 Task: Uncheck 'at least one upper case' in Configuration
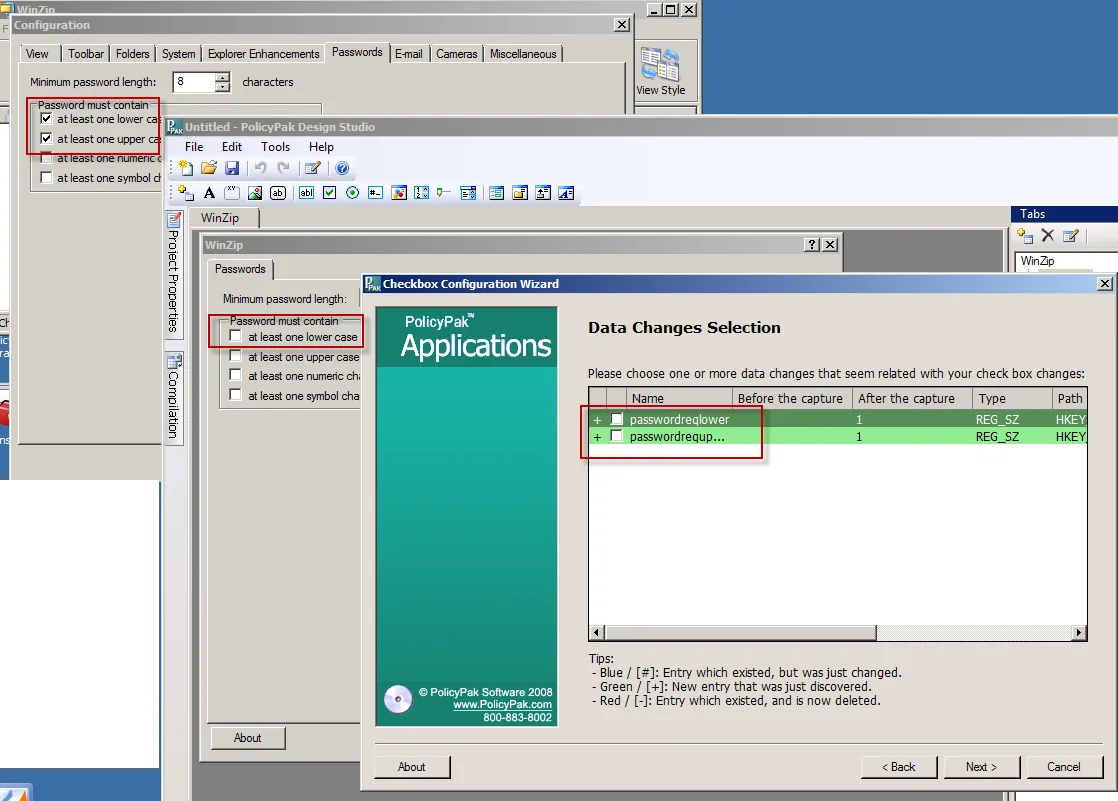pyautogui.click(x=46, y=138)
